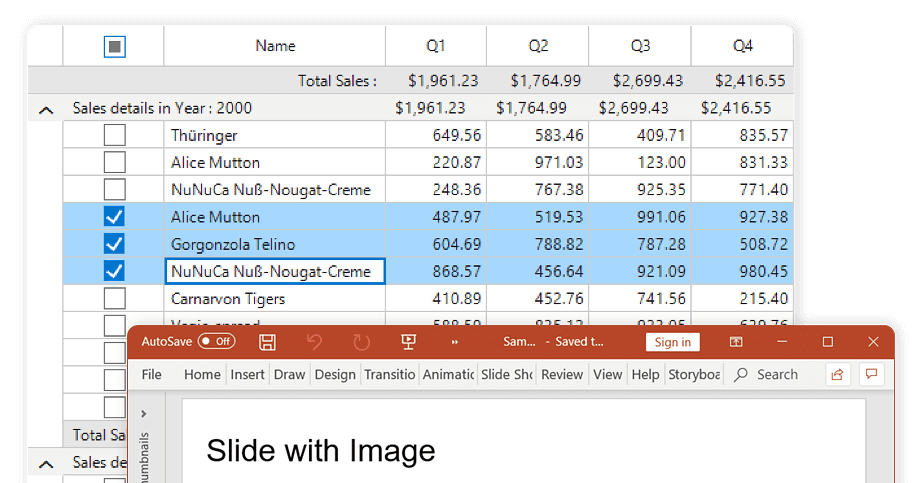The height and width of the screenshot is (483, 920).
Task: Switch to the Design tab
Action: 335,374
